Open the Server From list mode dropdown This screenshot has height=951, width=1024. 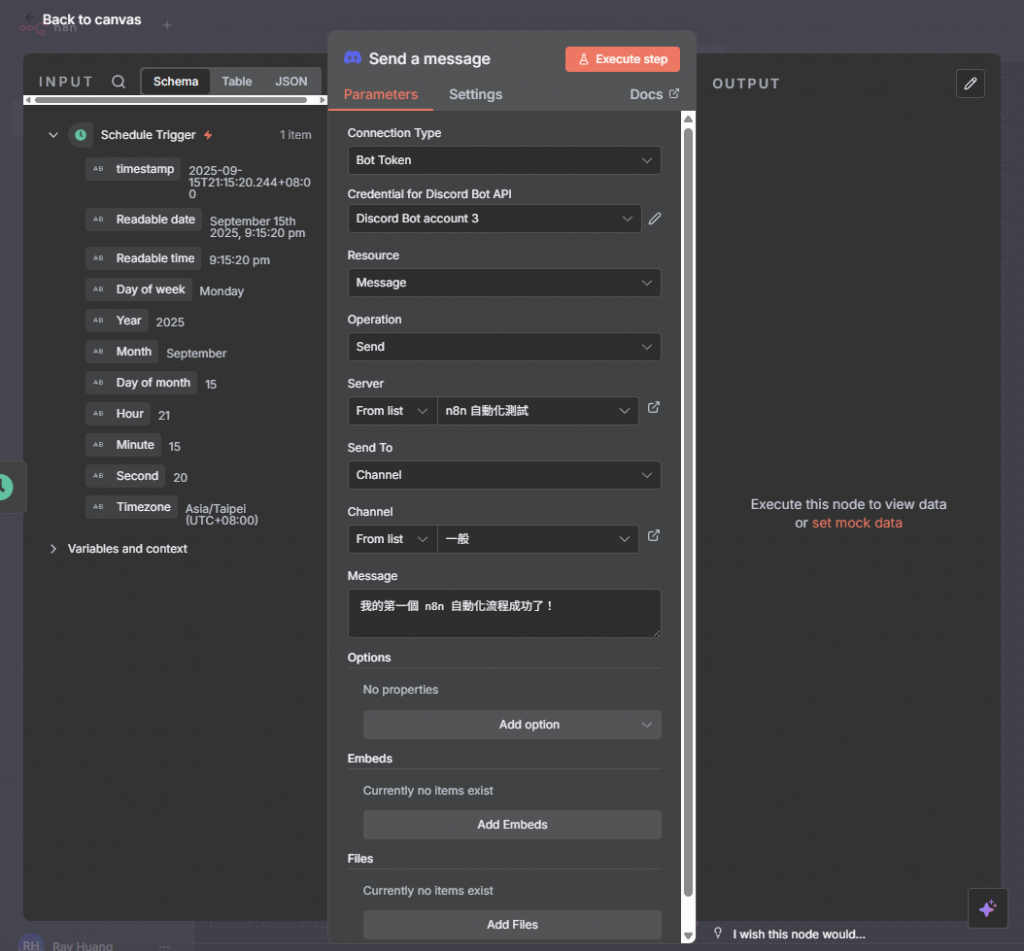[x=392, y=411]
